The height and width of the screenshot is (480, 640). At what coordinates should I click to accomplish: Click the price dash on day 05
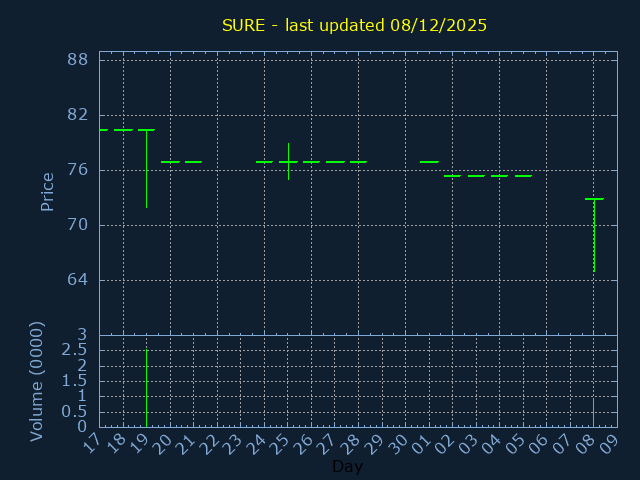[x=523, y=176]
